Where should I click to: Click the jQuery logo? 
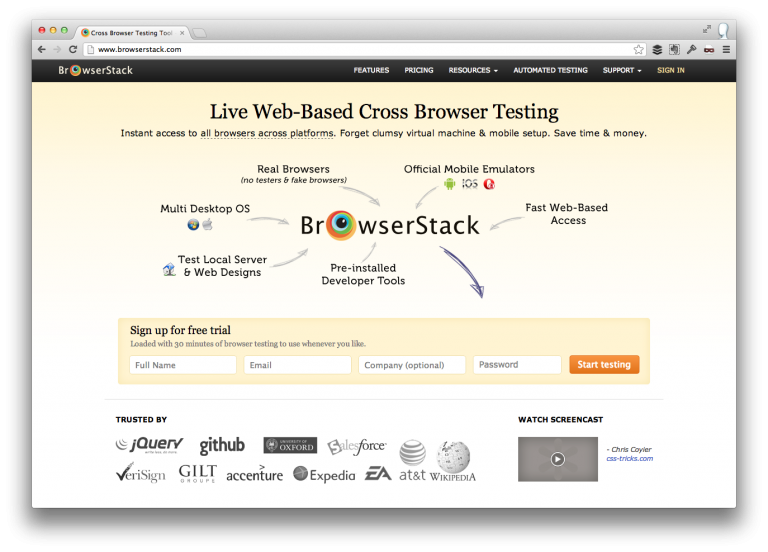point(149,445)
